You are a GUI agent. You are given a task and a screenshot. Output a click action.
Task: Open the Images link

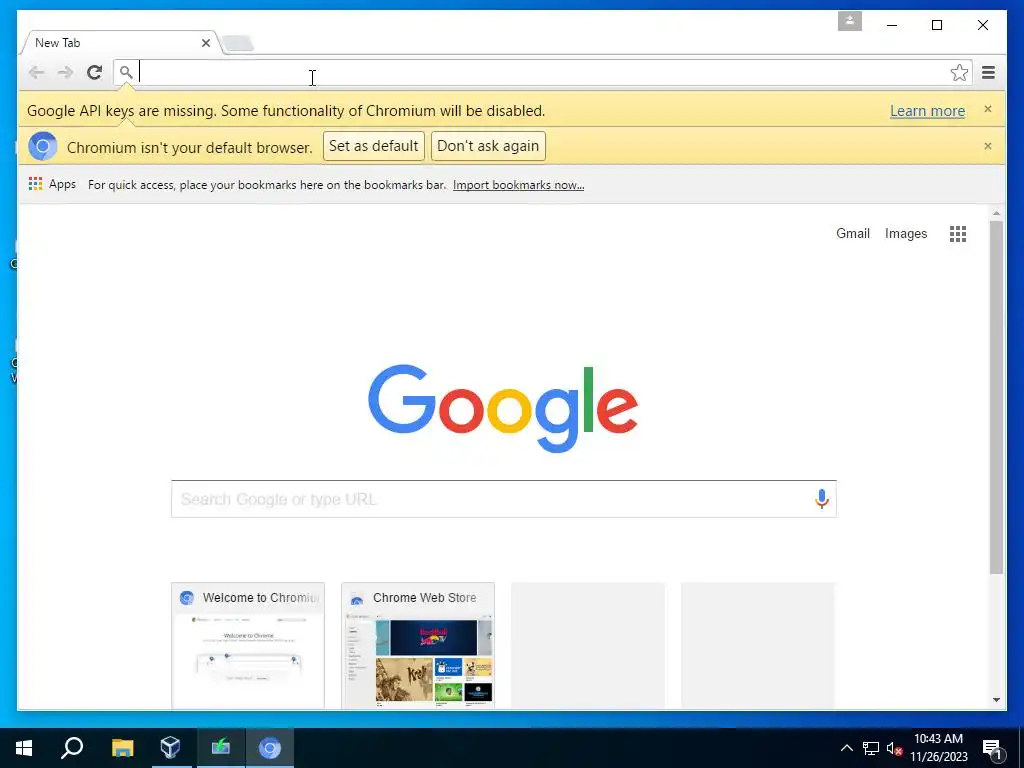coord(906,233)
